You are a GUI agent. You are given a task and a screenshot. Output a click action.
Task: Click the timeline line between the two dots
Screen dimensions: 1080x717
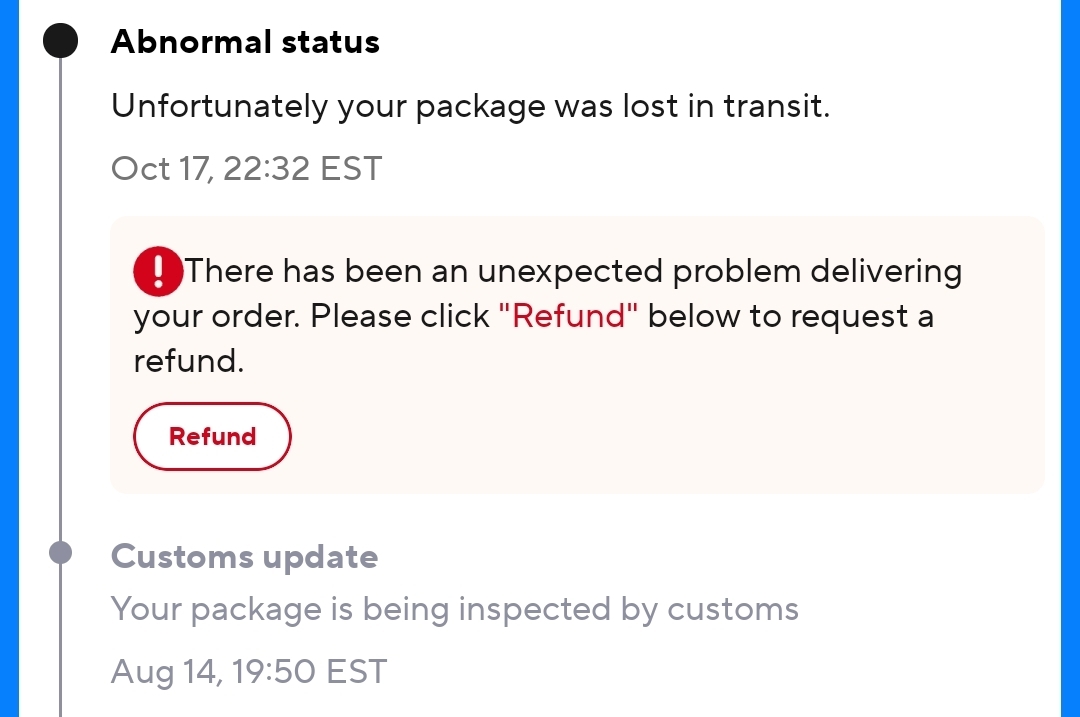coord(61,300)
